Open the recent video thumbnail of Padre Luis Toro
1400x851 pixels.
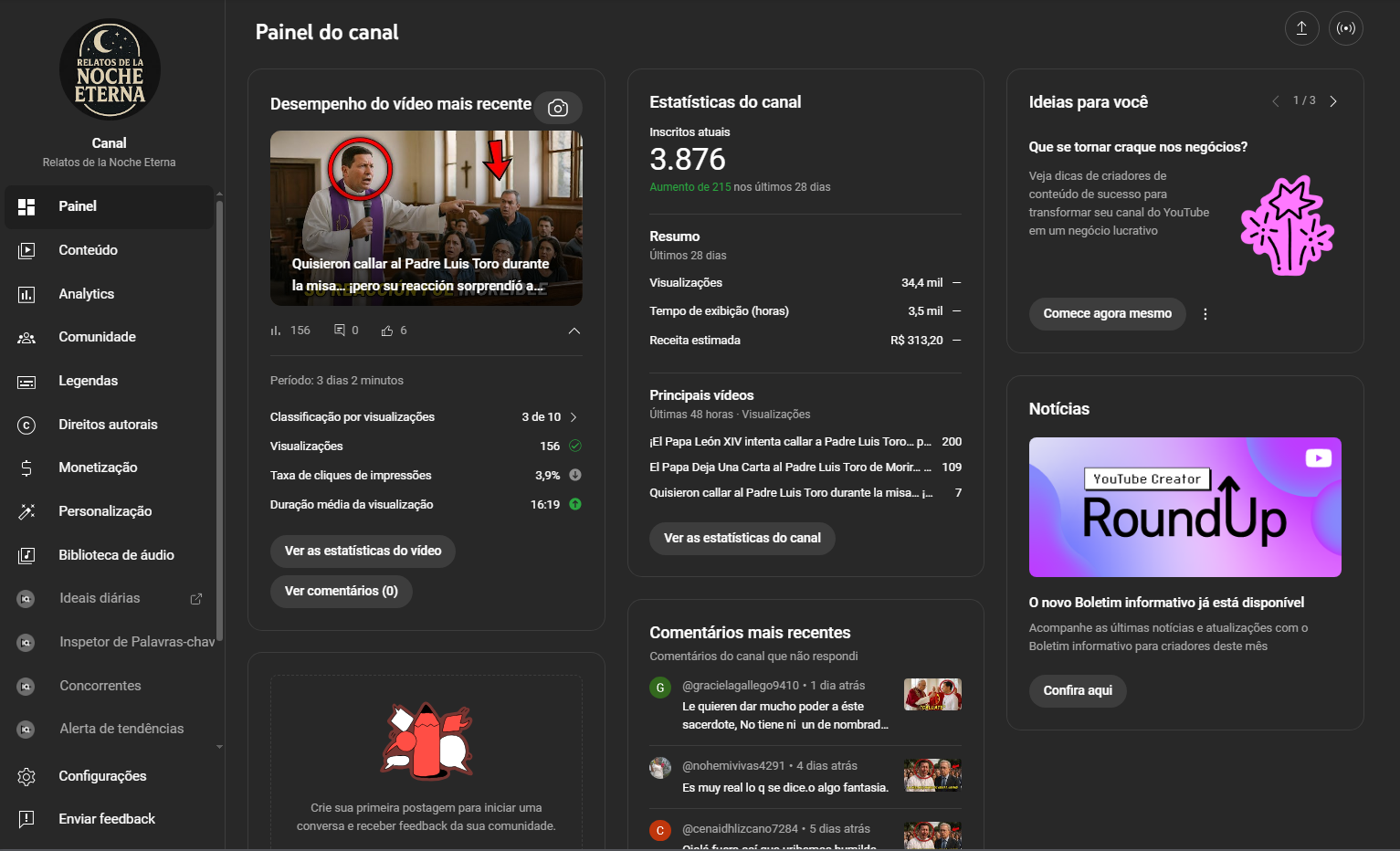[426, 218]
